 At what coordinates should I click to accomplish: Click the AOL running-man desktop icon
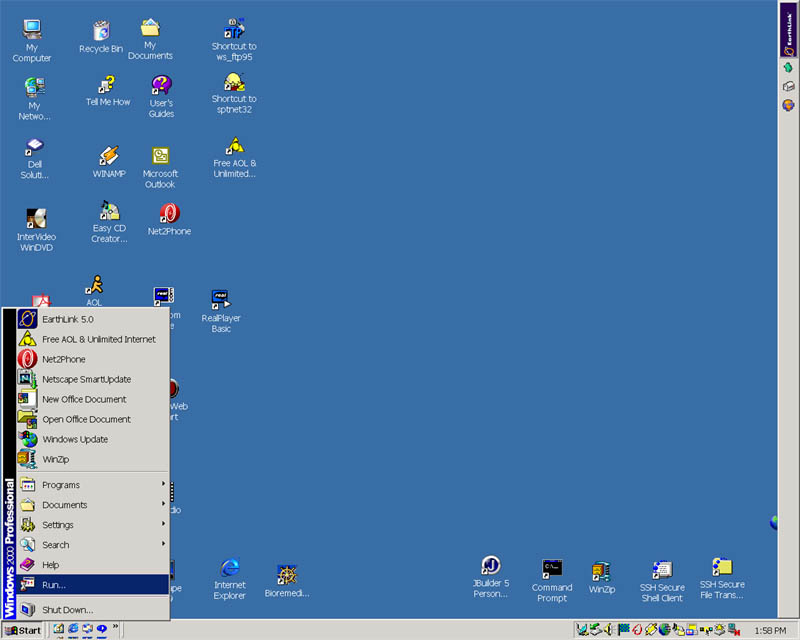click(x=94, y=290)
